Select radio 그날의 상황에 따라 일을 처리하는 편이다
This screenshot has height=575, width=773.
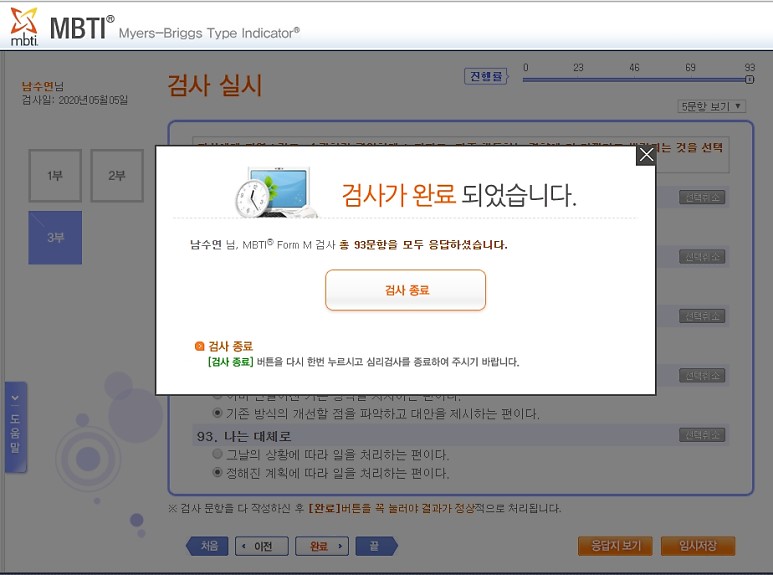pos(217,454)
